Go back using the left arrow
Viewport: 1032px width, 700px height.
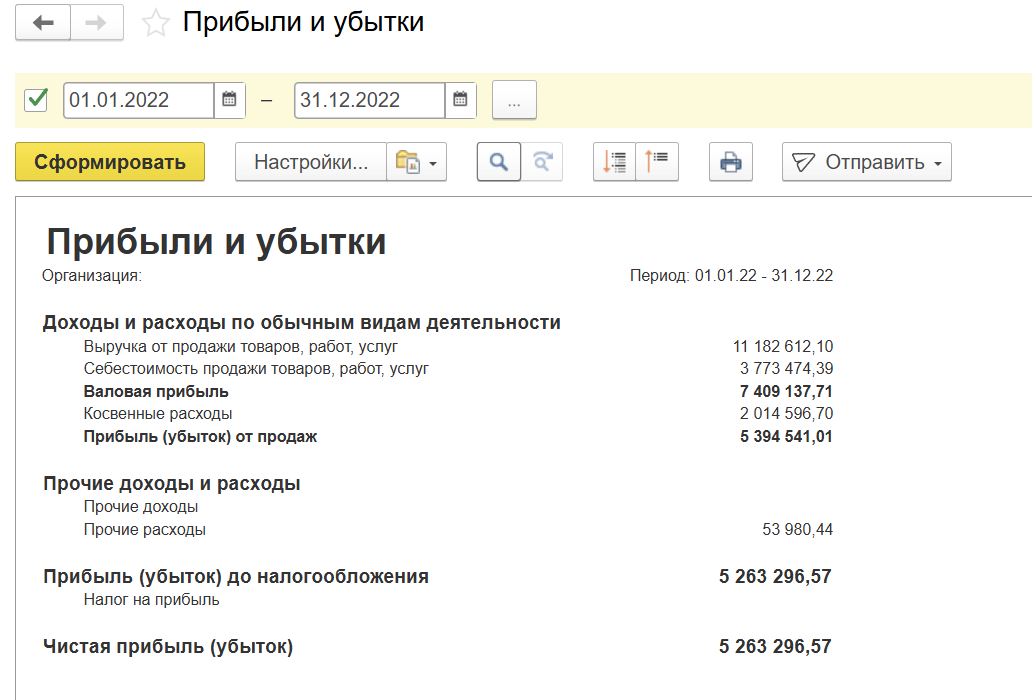coord(42,23)
